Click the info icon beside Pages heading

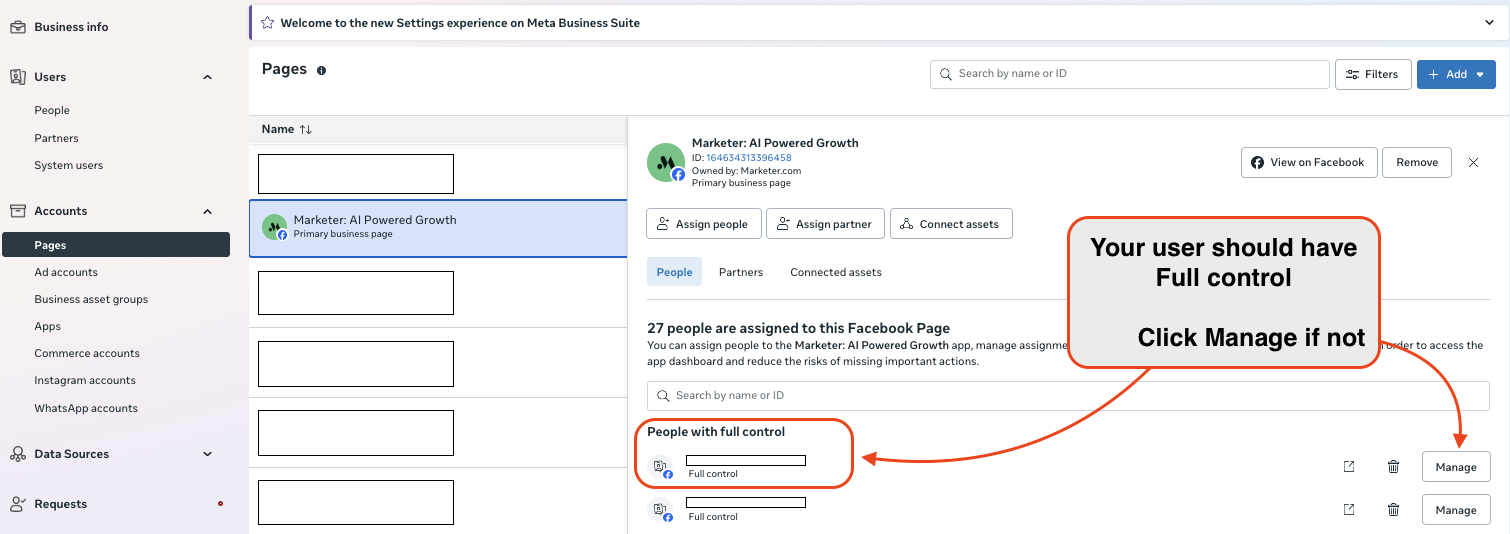coord(321,70)
